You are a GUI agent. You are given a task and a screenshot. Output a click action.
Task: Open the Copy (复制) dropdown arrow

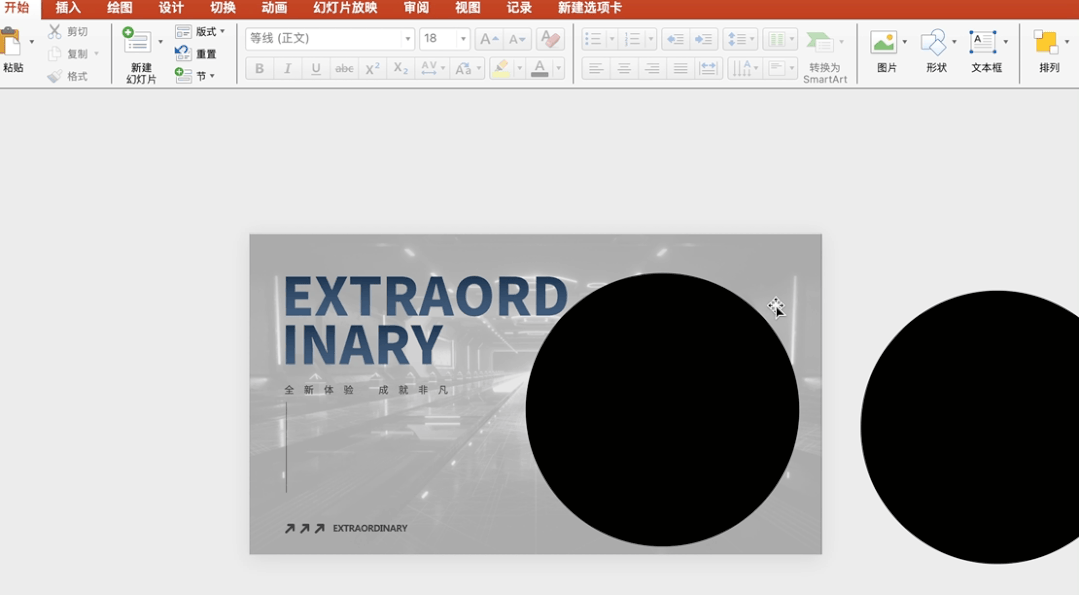pos(96,54)
